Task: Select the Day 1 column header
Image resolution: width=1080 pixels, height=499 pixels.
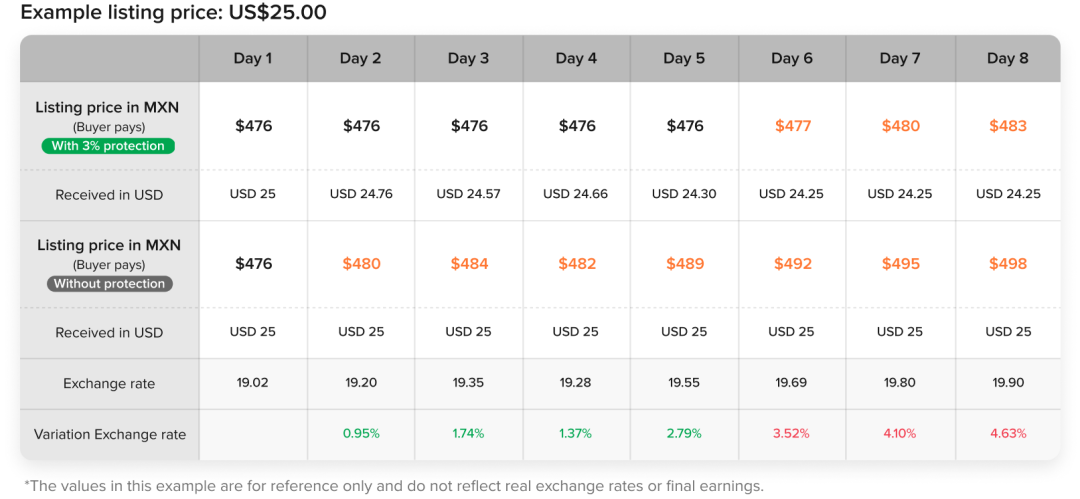Action: coord(253,59)
